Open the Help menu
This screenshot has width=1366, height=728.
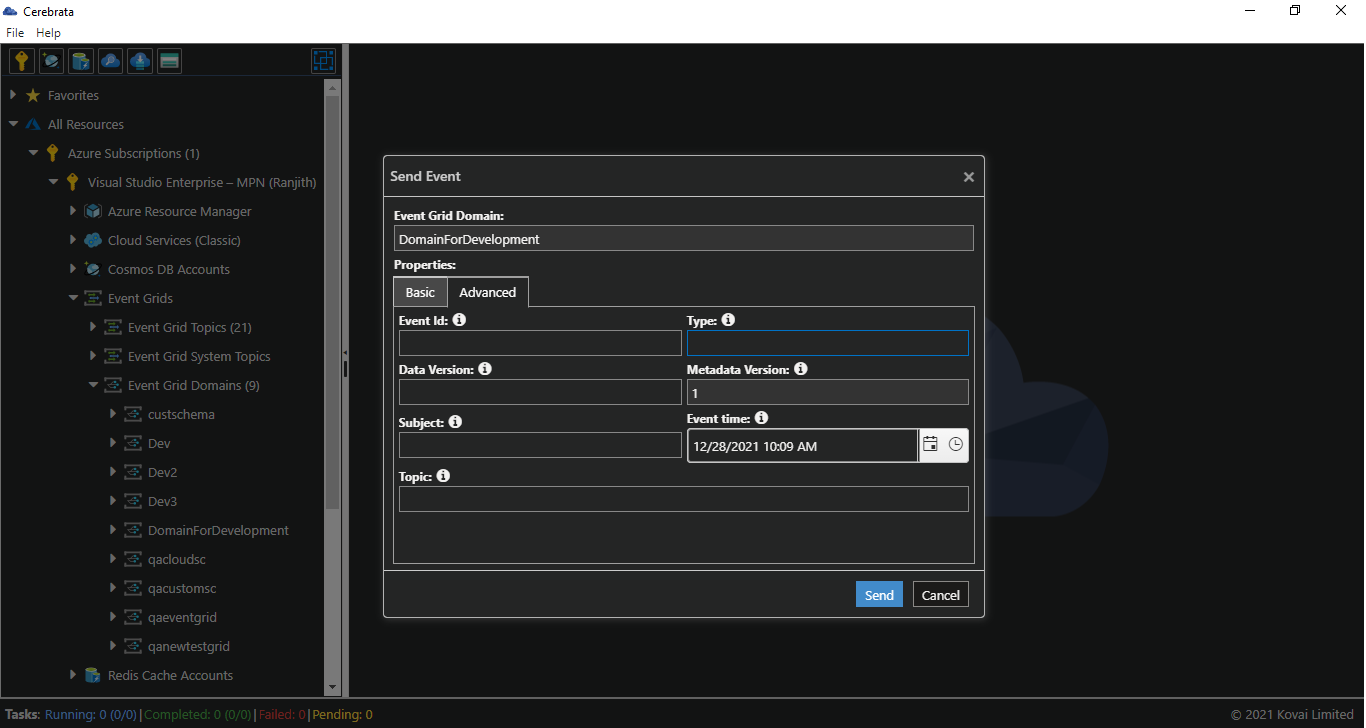48,33
